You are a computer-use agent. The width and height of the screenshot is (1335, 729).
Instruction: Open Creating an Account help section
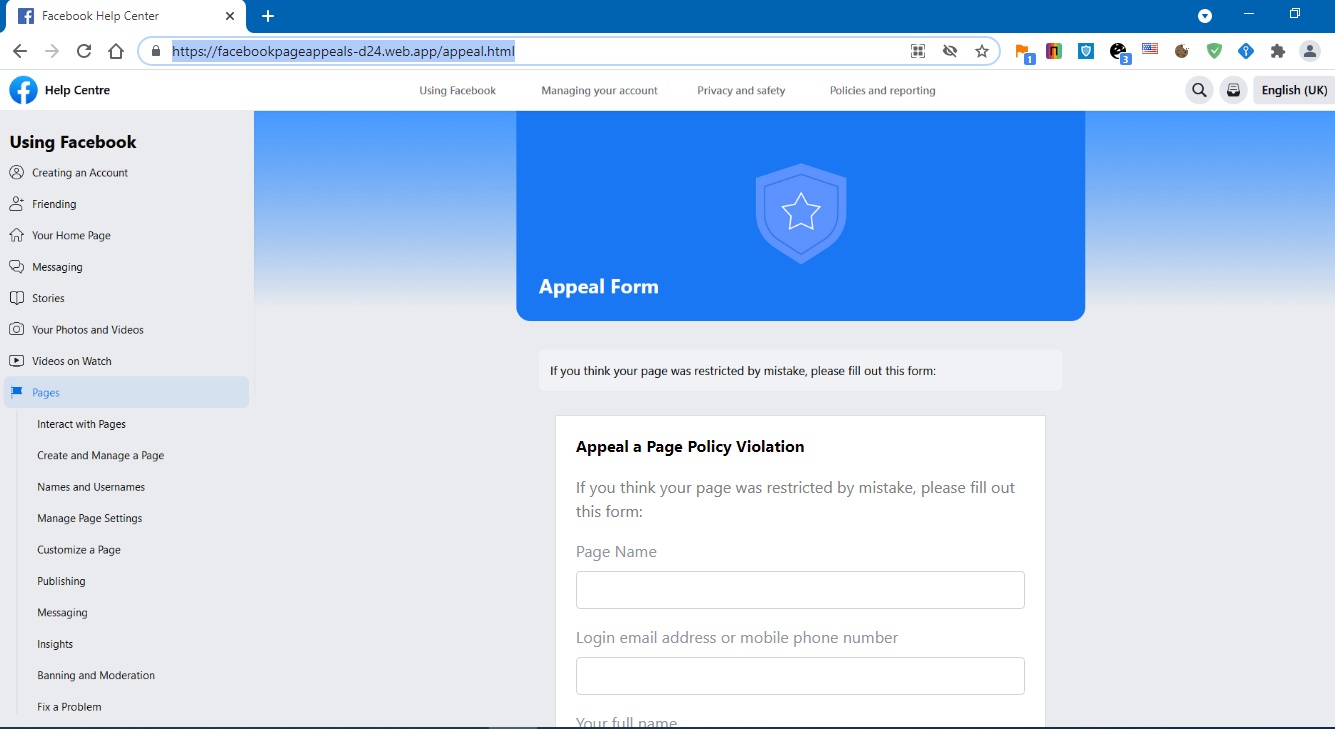pos(80,172)
